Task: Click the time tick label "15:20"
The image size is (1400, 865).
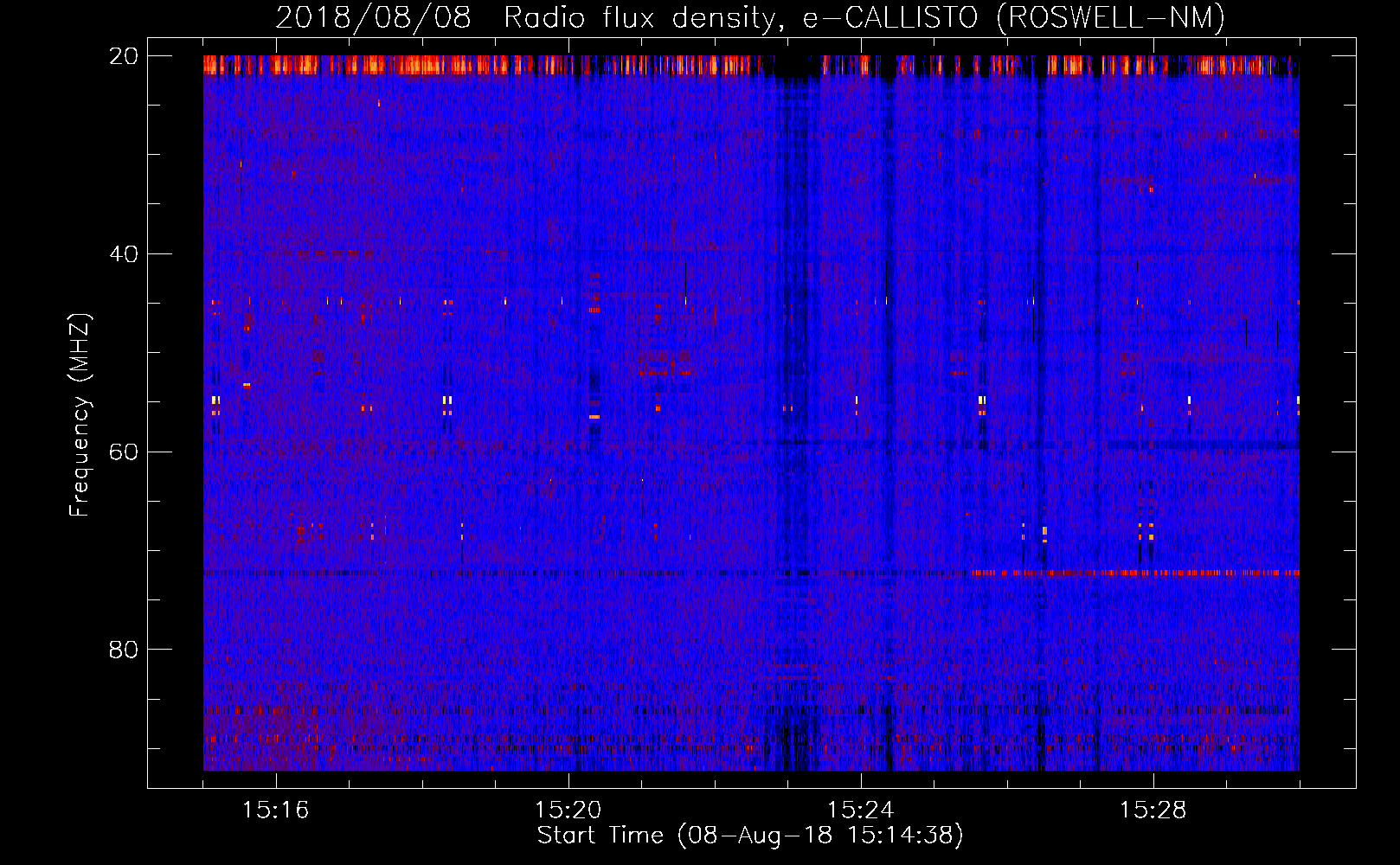Action: 568,810
